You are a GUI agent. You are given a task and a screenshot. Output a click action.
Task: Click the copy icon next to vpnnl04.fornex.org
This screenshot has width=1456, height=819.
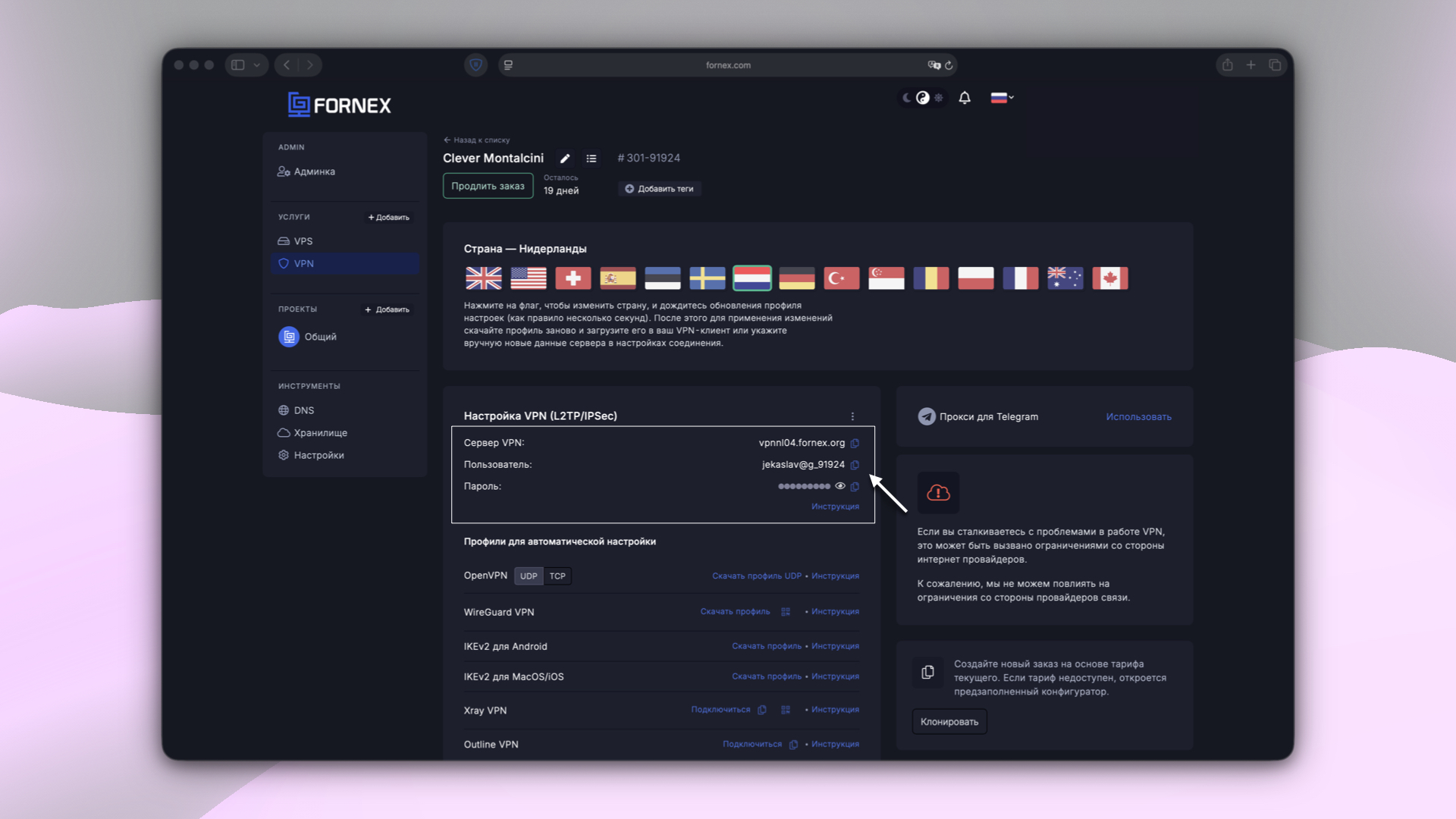coord(855,443)
